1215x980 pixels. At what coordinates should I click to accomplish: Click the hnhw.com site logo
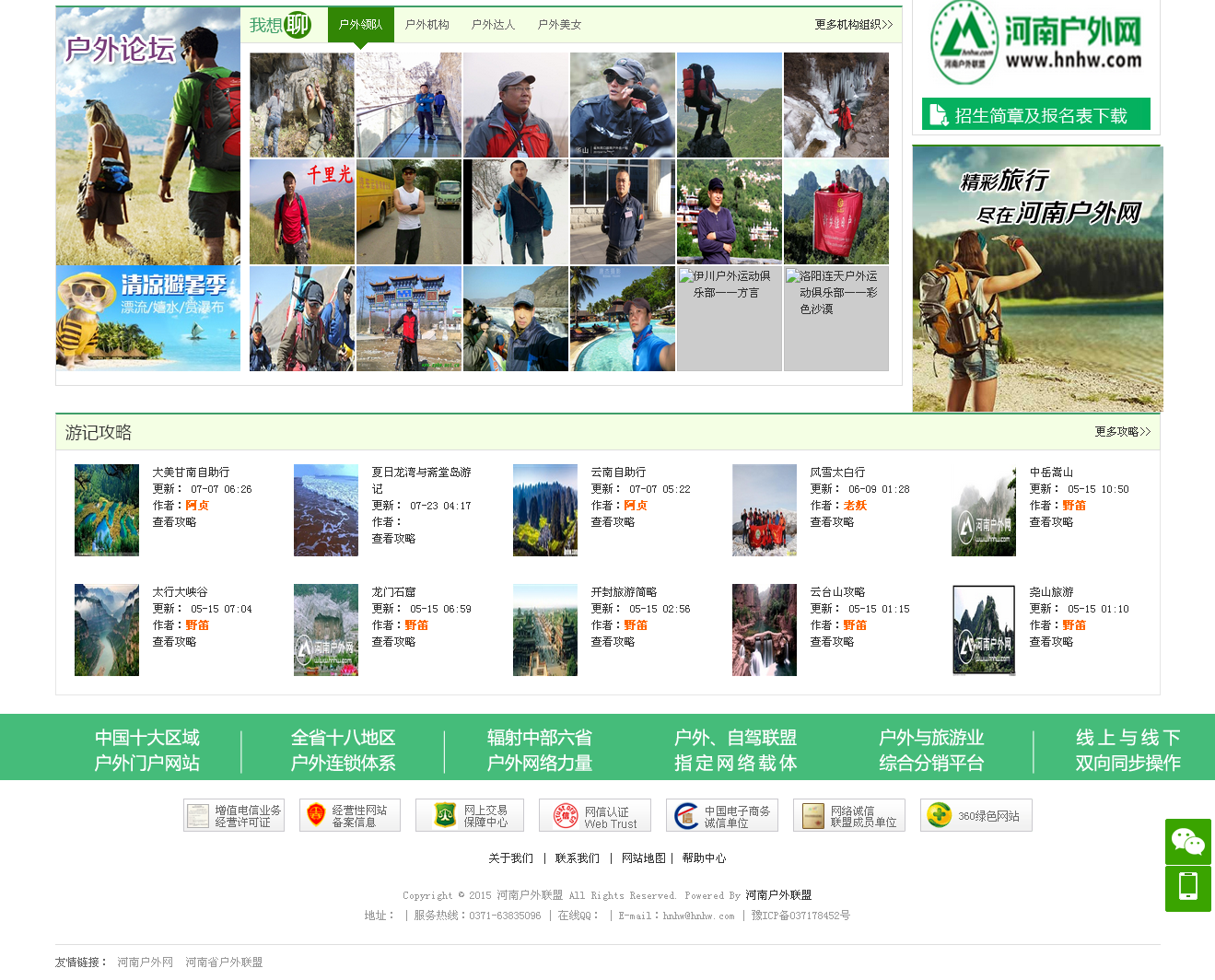click(x=1035, y=41)
